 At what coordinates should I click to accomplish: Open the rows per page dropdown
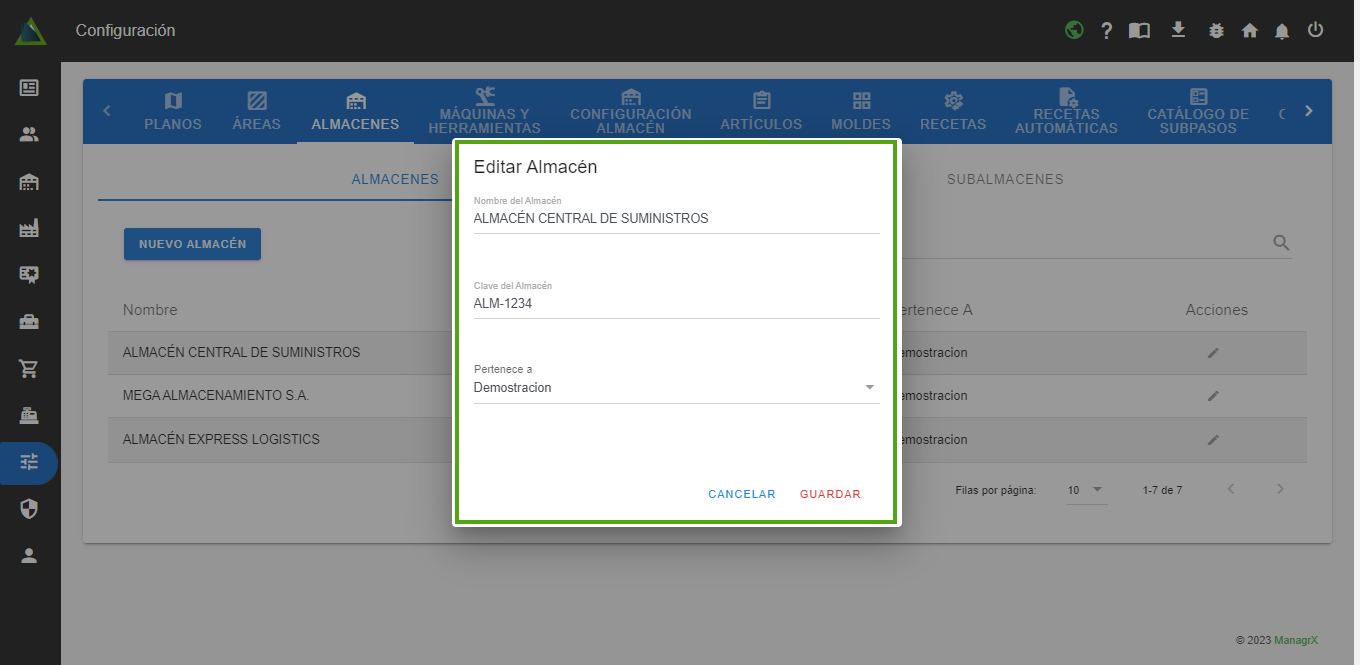point(1086,490)
